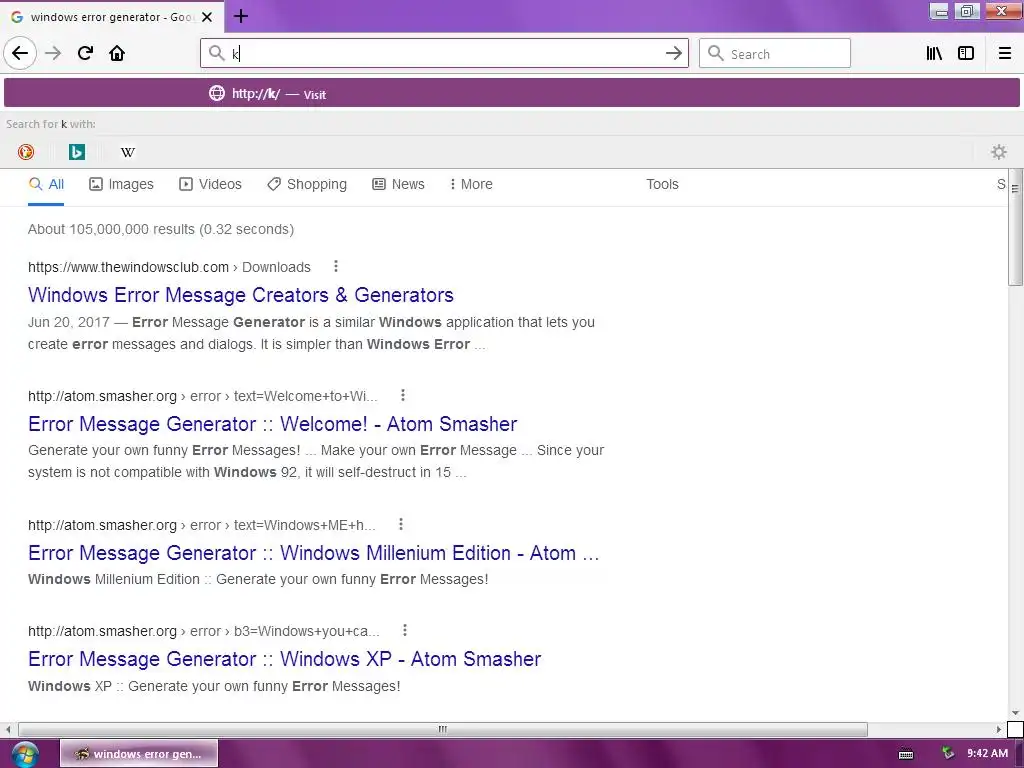The width and height of the screenshot is (1024, 768).
Task: Click the 9:42 AM taskbar clock
Action: tap(987, 754)
